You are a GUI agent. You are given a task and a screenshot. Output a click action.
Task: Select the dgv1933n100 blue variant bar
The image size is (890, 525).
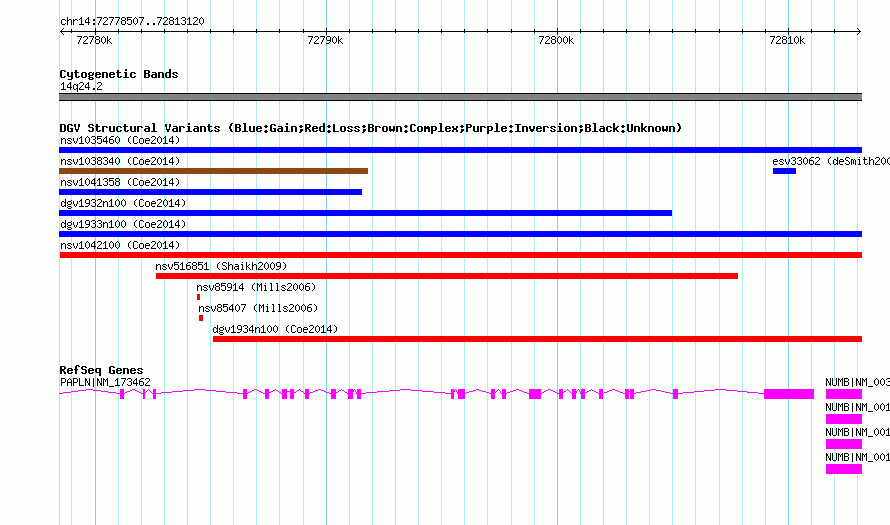[x=460, y=234]
